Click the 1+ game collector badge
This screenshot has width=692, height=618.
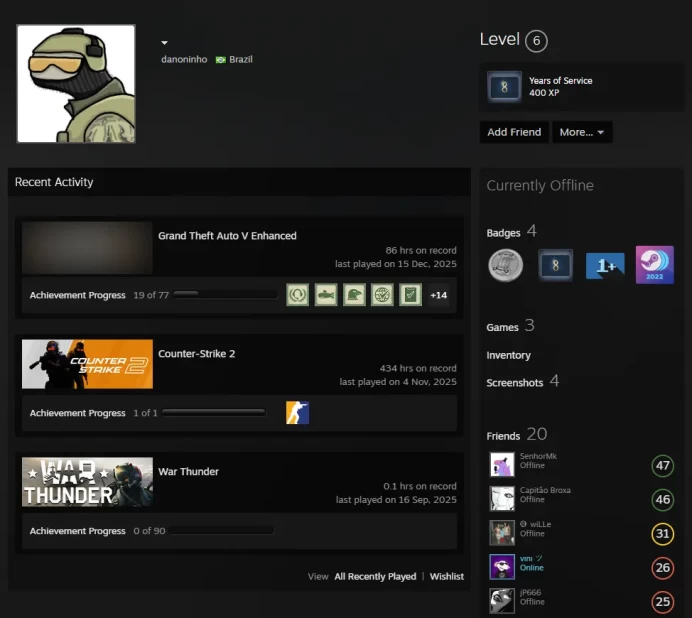coord(605,265)
